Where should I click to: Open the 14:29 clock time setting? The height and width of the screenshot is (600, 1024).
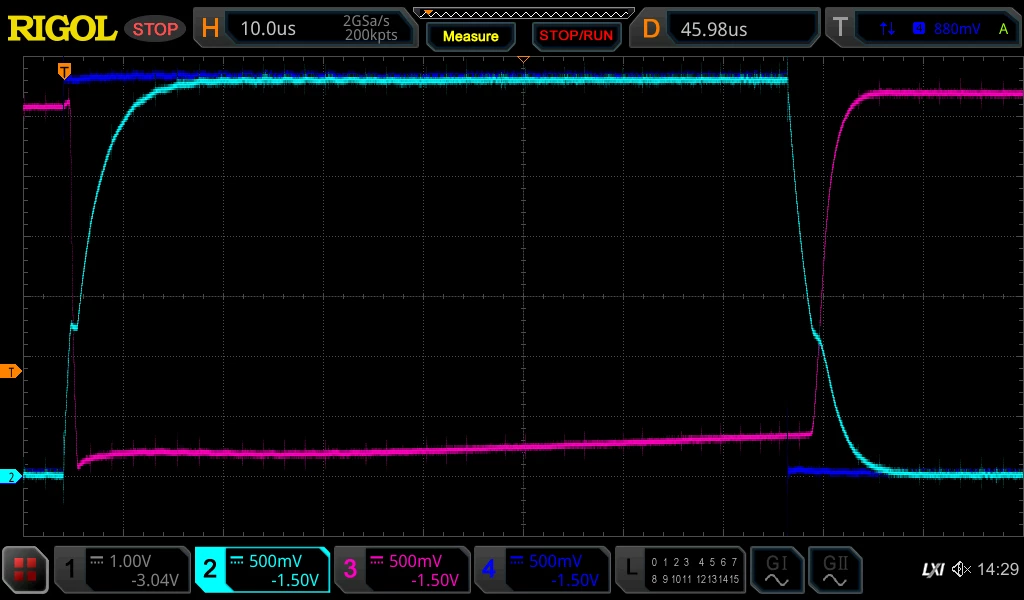pos(998,569)
